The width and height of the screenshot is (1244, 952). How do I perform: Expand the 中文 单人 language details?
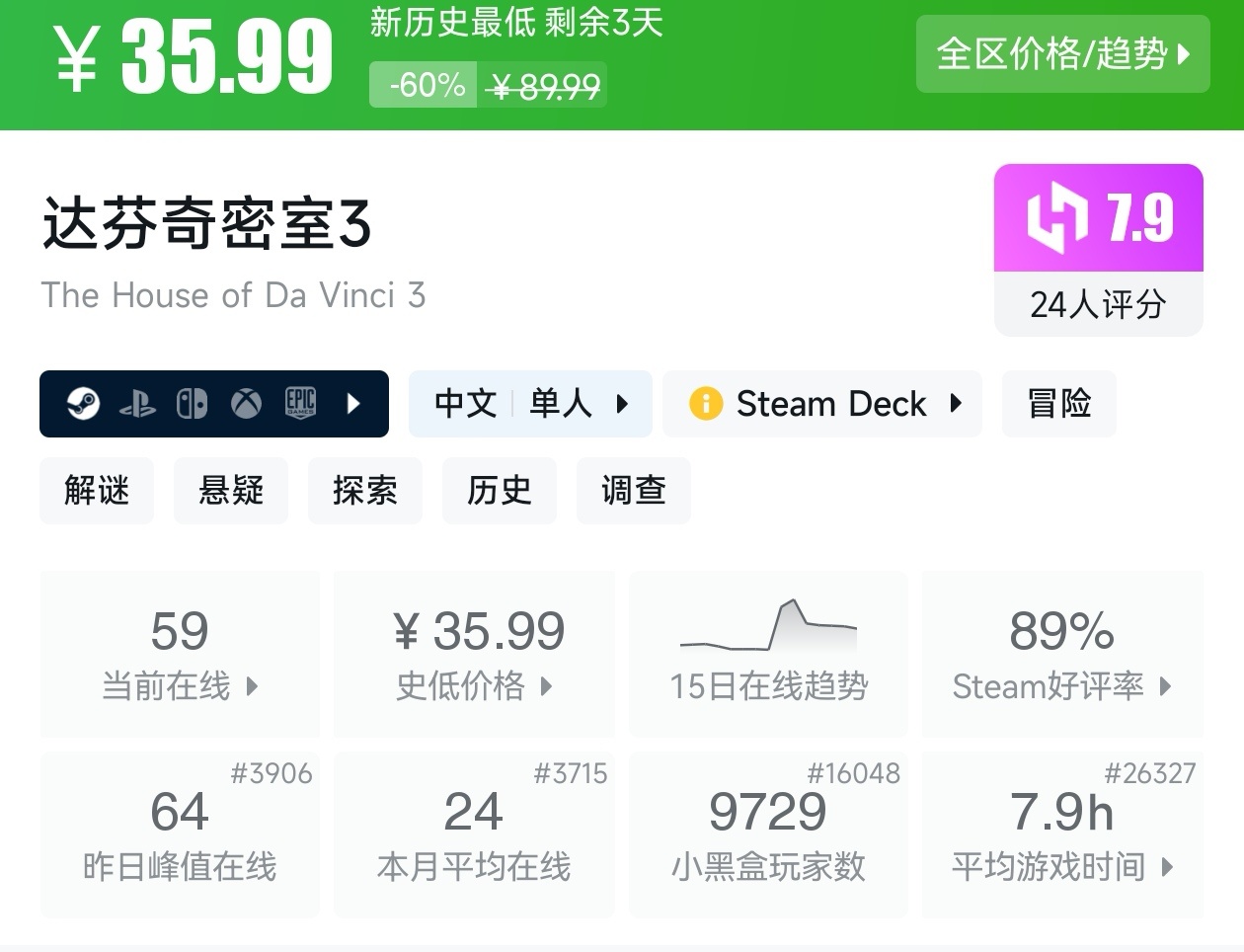click(530, 403)
